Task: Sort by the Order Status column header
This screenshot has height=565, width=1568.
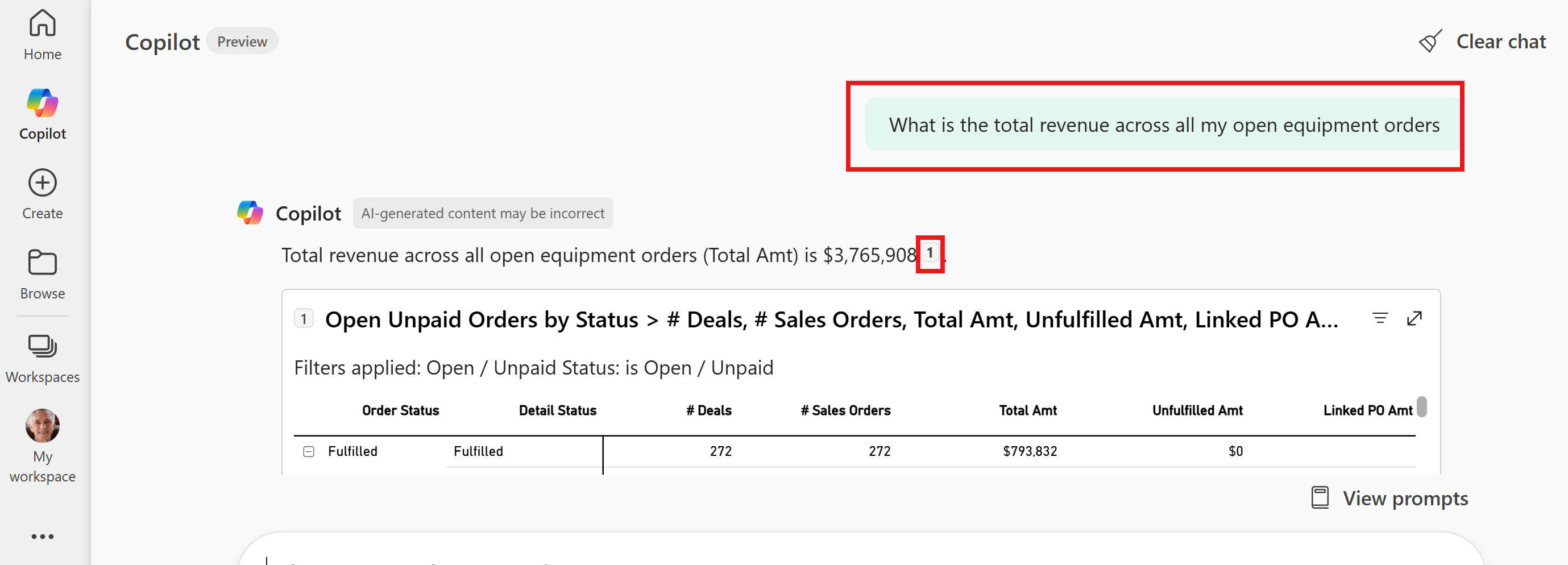Action: [400, 410]
